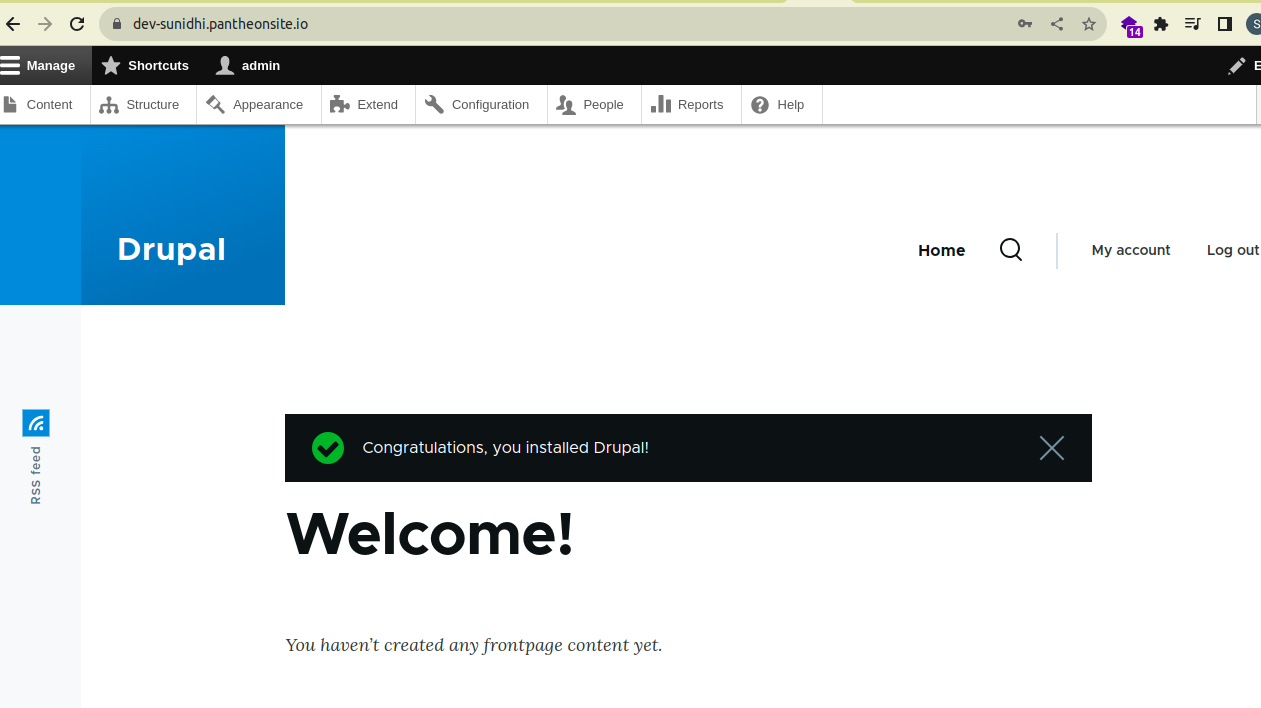Open the saved passwords key icon
Image resolution: width=1261 pixels, height=708 pixels.
pyautogui.click(x=1025, y=24)
